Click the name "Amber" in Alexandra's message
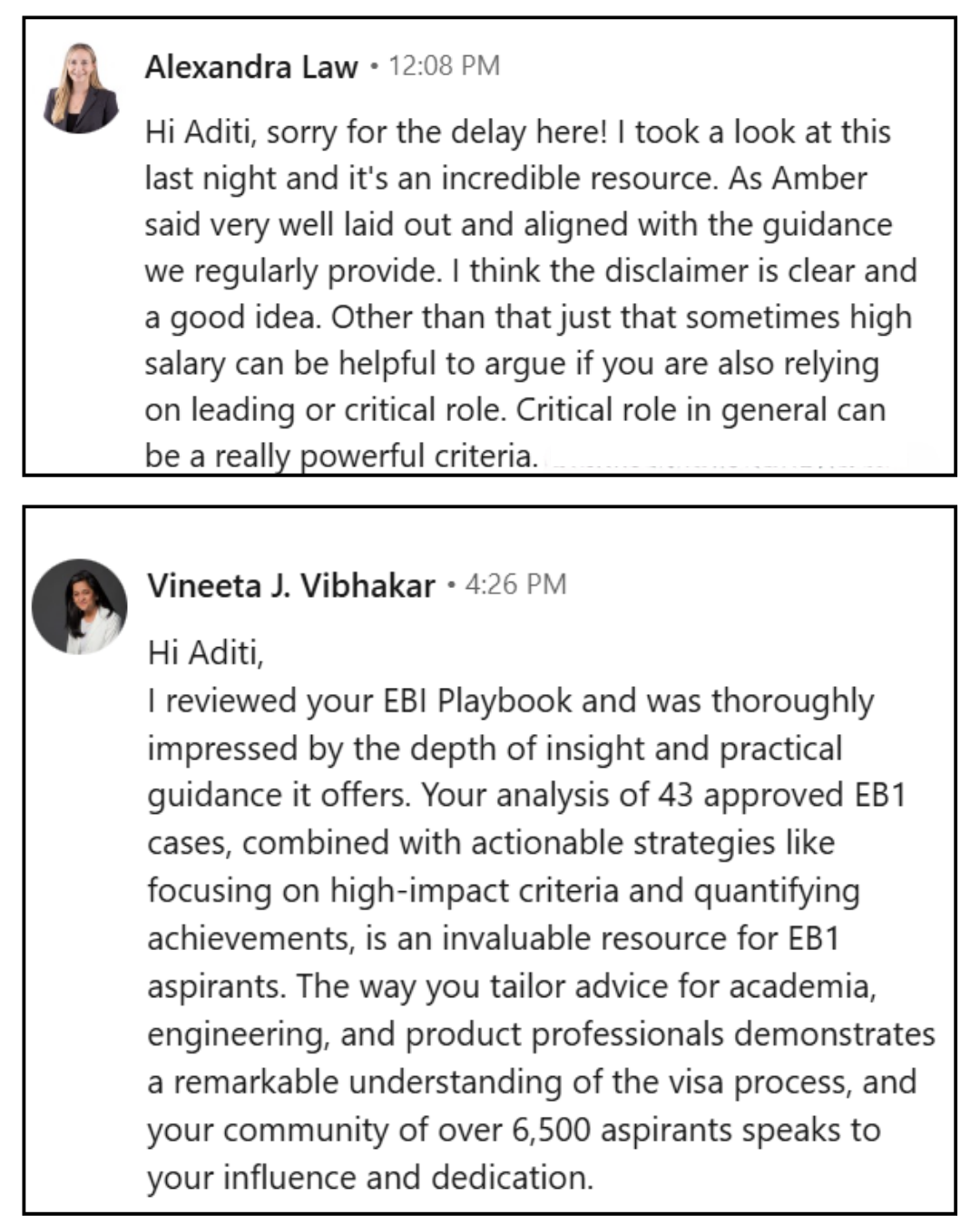Image resolution: width=980 pixels, height=1225 pixels. (819, 179)
